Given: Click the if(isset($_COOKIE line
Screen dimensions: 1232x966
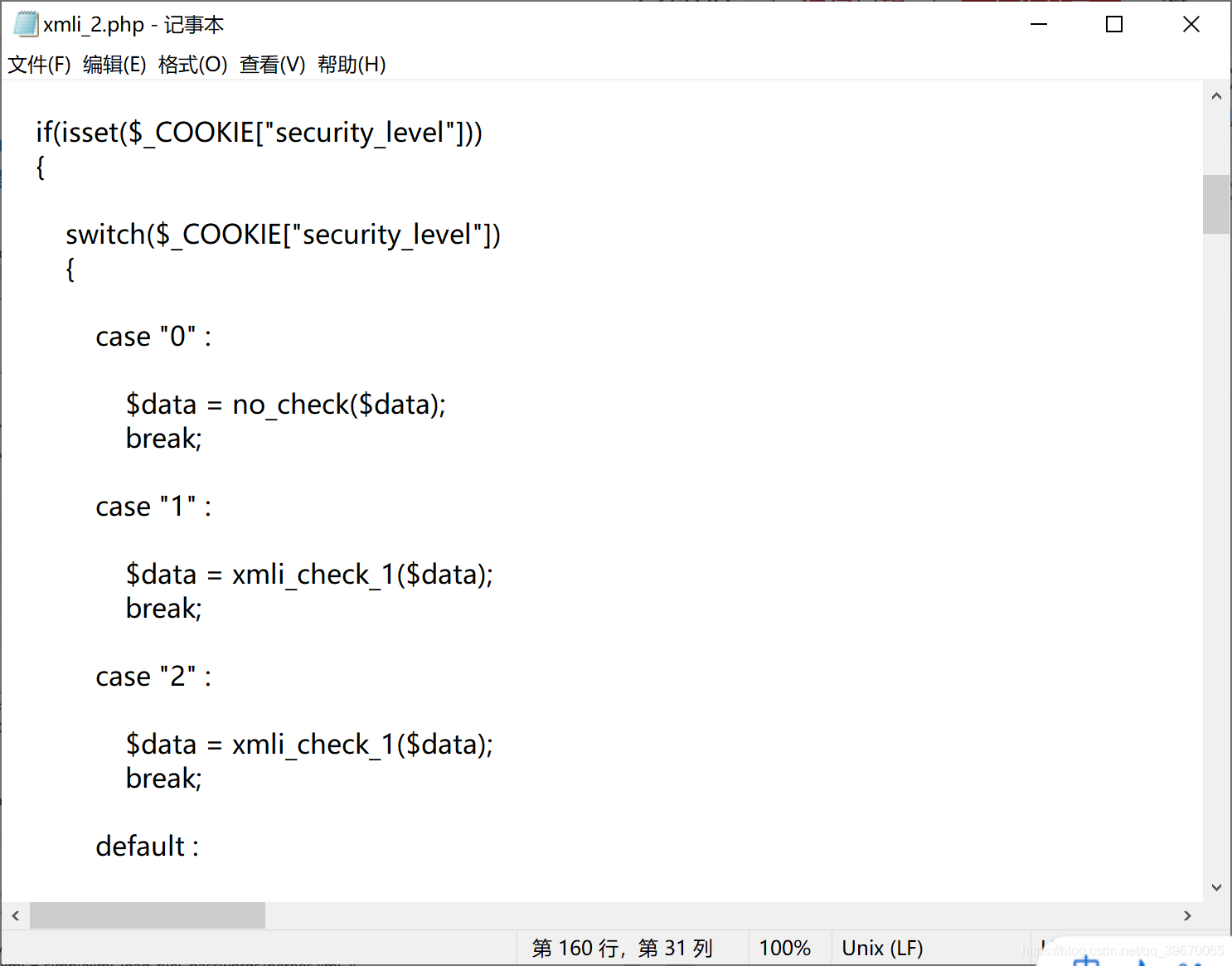Looking at the screenshot, I should pyautogui.click(x=259, y=132).
